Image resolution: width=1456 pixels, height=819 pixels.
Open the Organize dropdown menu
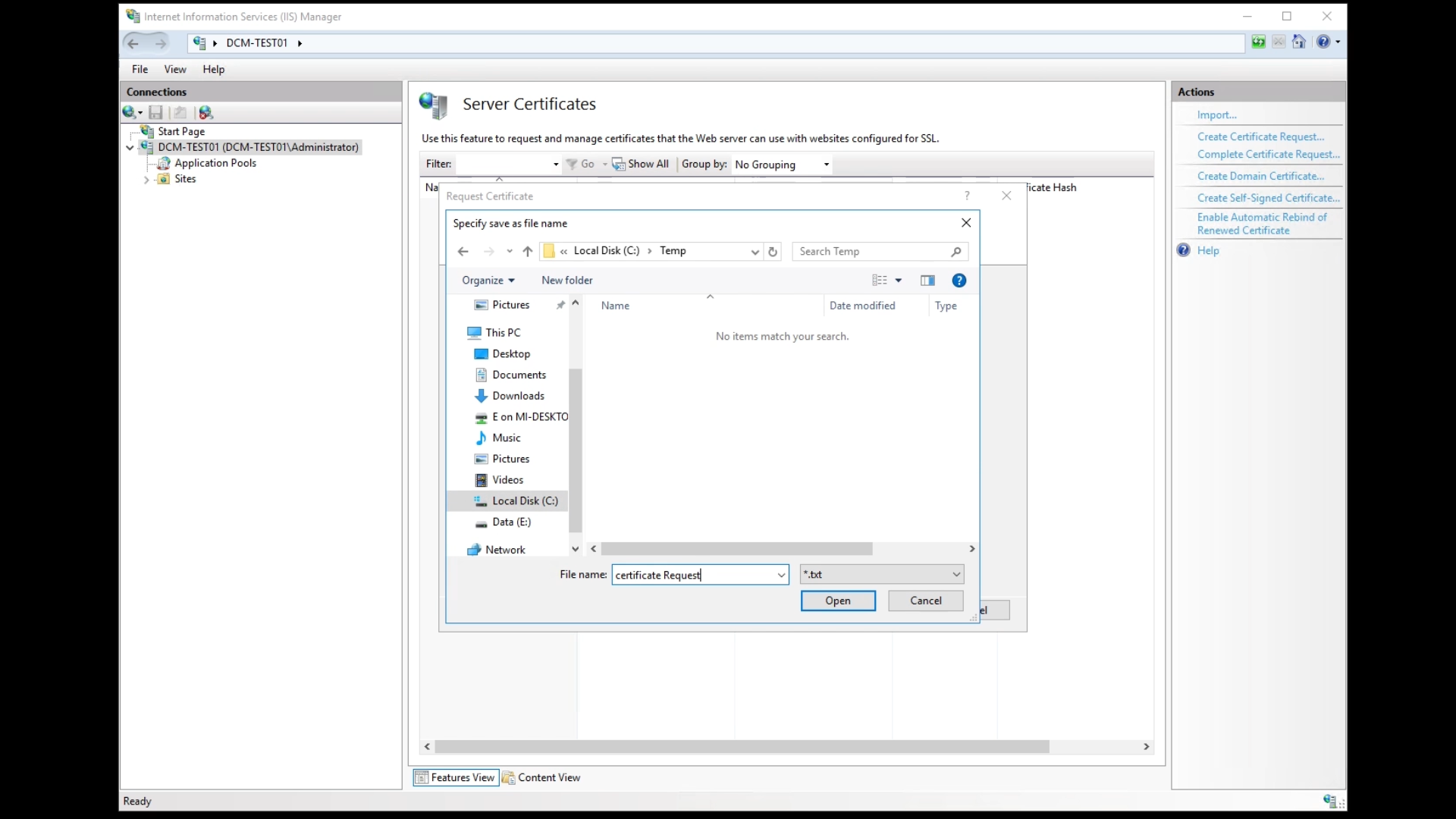[488, 281]
